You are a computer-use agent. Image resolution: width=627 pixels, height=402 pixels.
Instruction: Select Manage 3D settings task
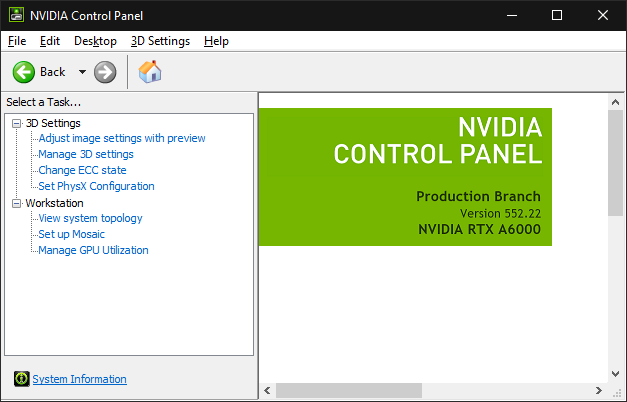click(x=86, y=154)
